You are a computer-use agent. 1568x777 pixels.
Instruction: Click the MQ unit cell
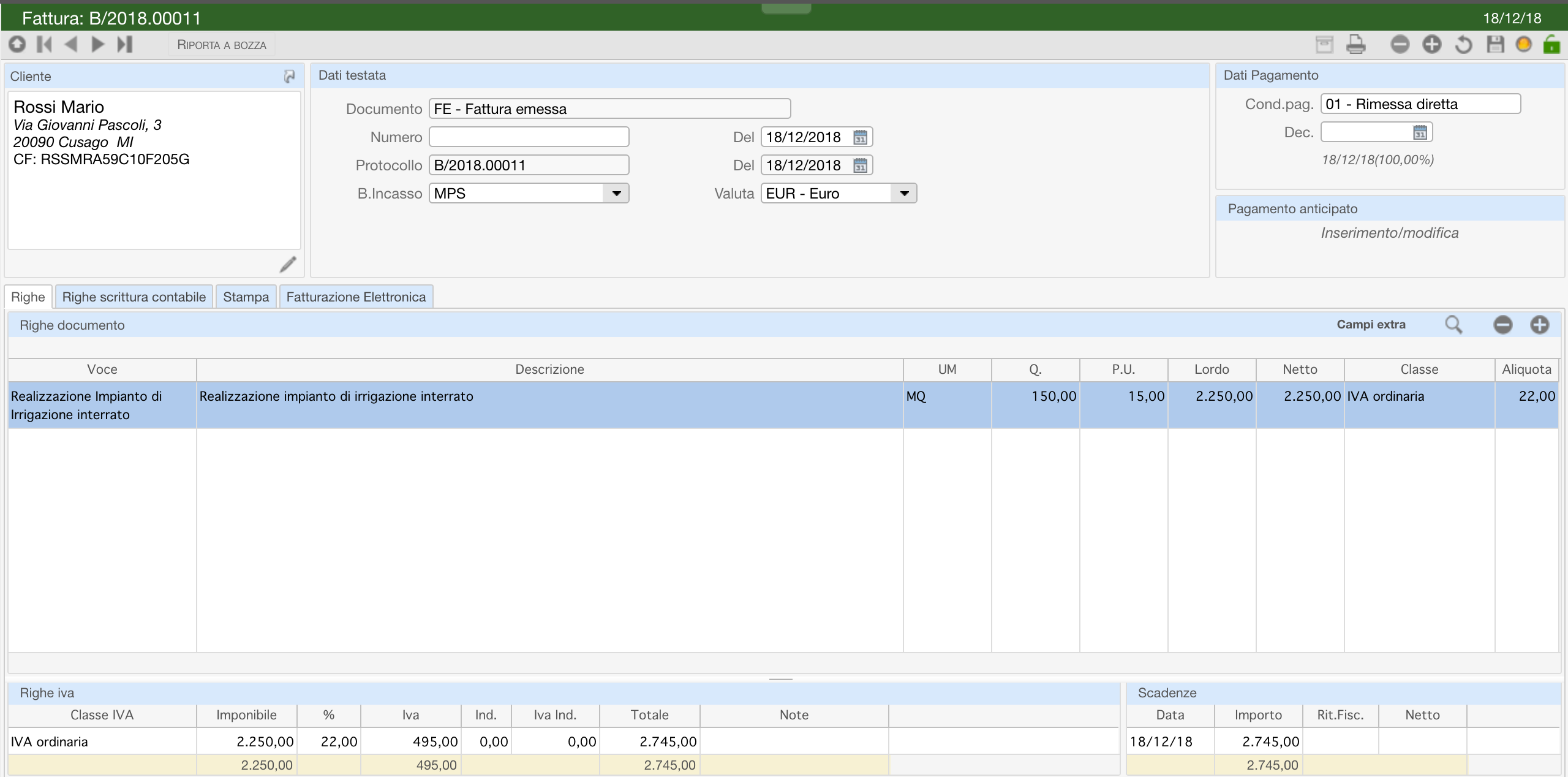click(x=947, y=405)
